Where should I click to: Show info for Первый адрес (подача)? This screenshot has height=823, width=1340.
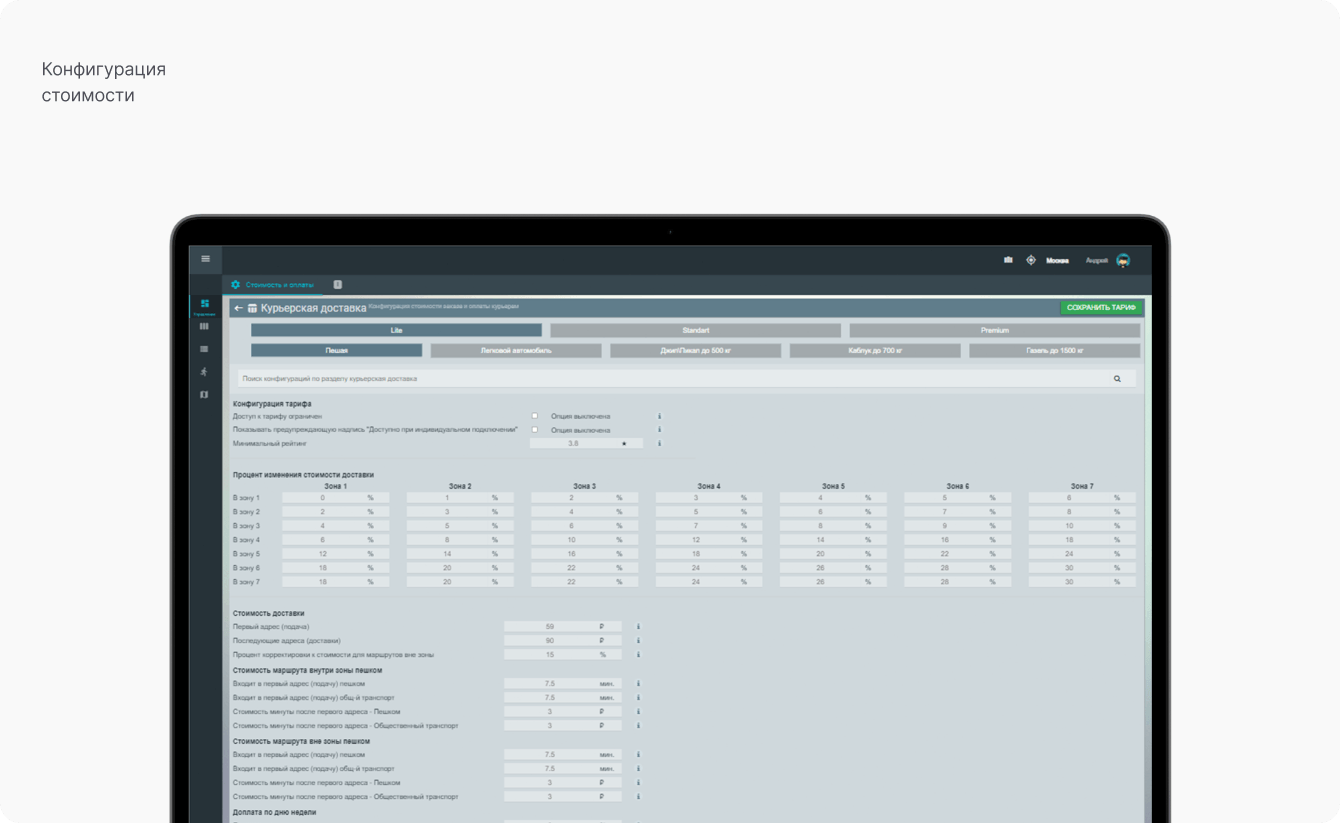[638, 627]
